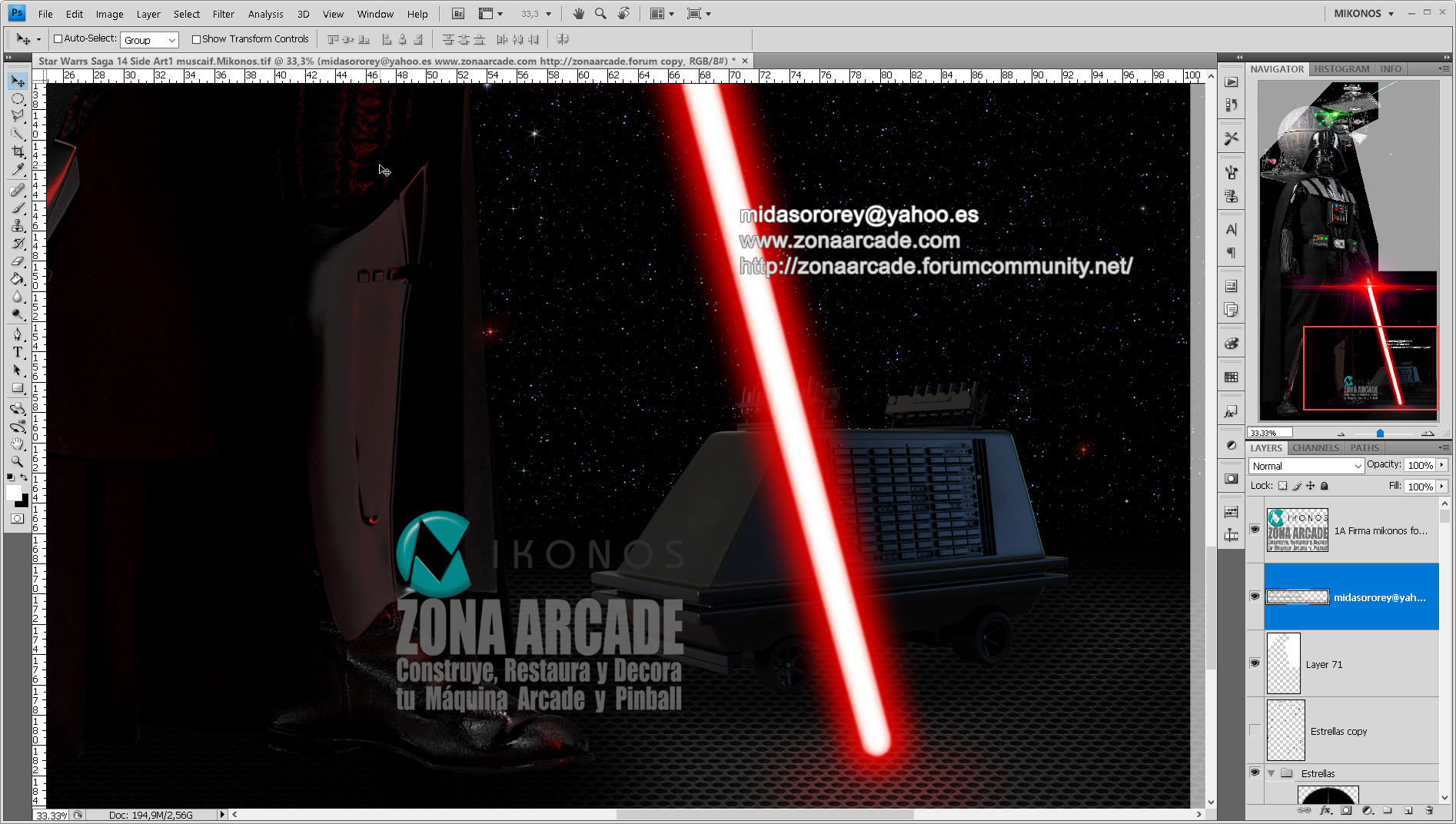The height and width of the screenshot is (824, 1456).
Task: Hide Layer 71
Action: [1255, 663]
